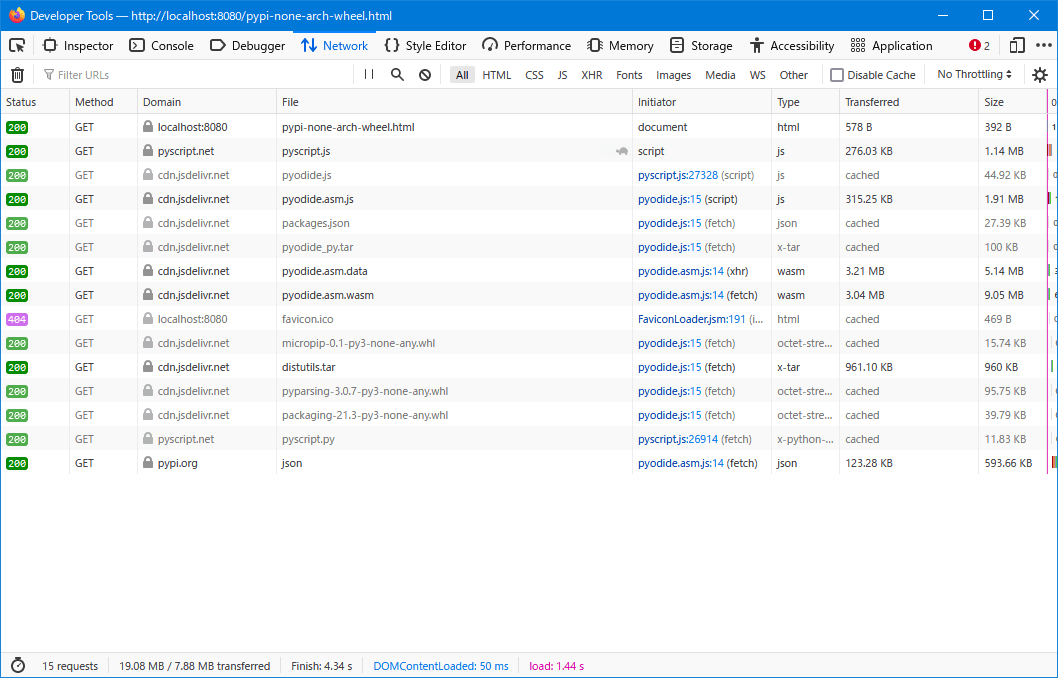This screenshot has height=678, width=1058.
Task: Sort by the Status column header
Action: 34,102
